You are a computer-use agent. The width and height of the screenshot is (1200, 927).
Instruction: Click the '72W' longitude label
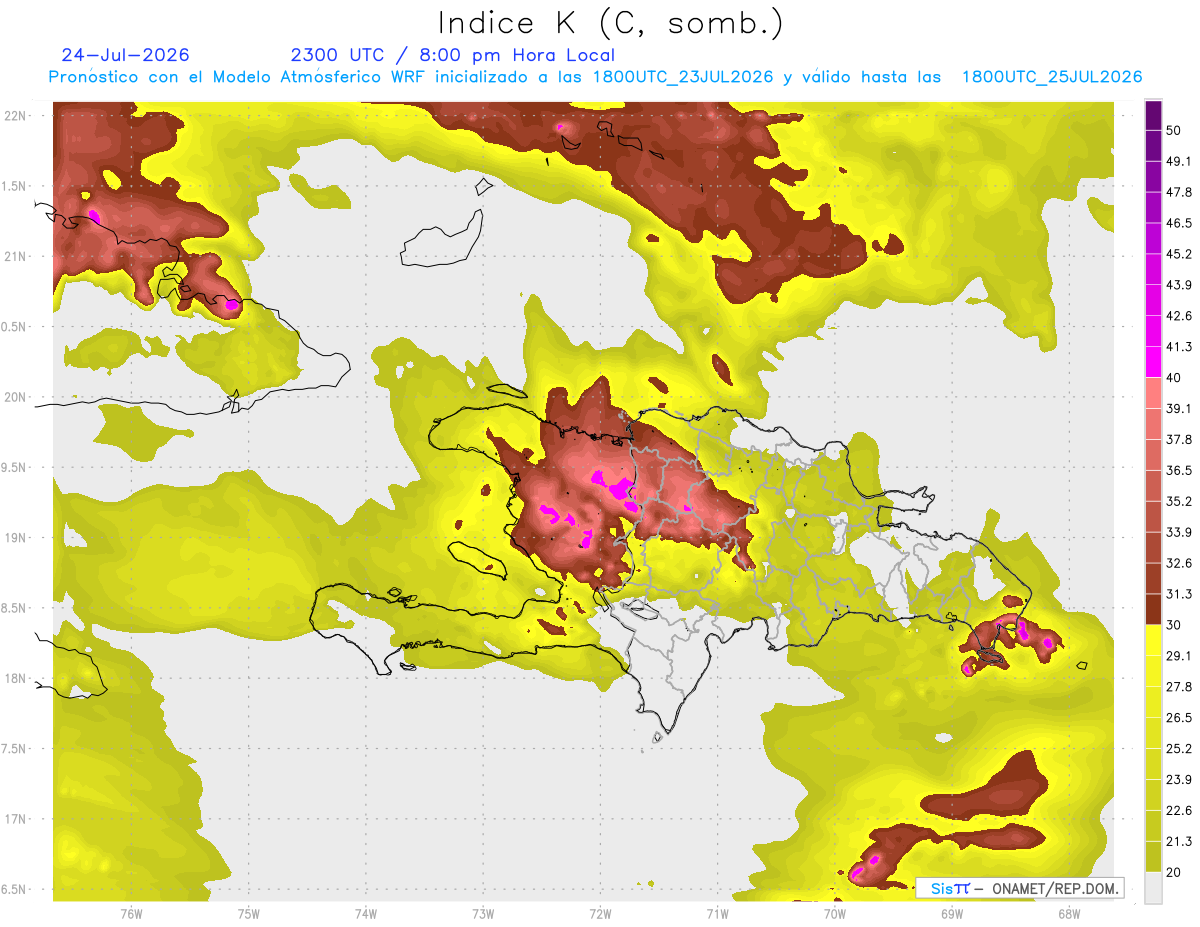pos(600,913)
